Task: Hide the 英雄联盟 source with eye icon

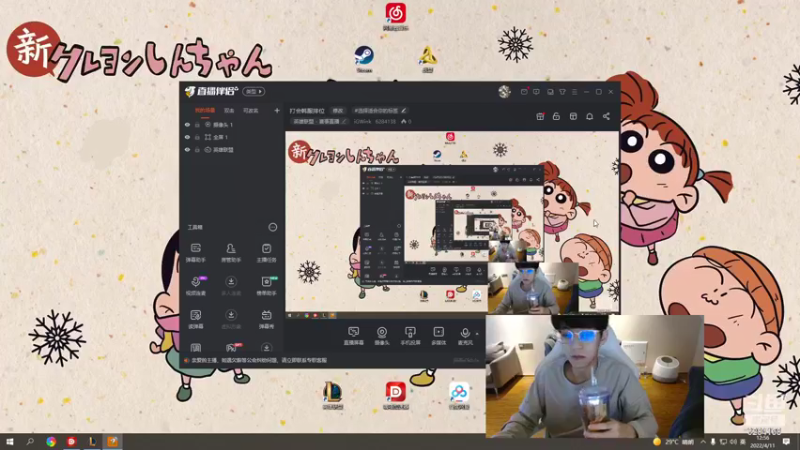Action: click(x=187, y=150)
